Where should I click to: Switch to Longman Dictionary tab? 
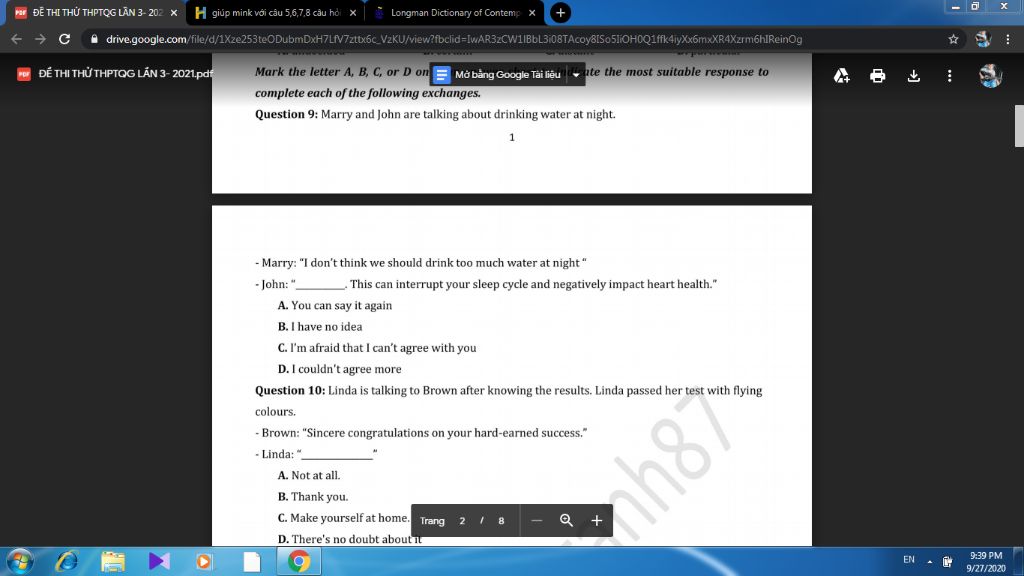point(455,13)
